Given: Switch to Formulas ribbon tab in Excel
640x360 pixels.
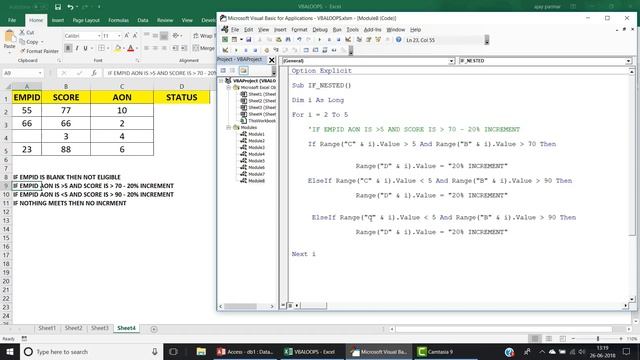Looking at the screenshot, I should pos(118,20).
